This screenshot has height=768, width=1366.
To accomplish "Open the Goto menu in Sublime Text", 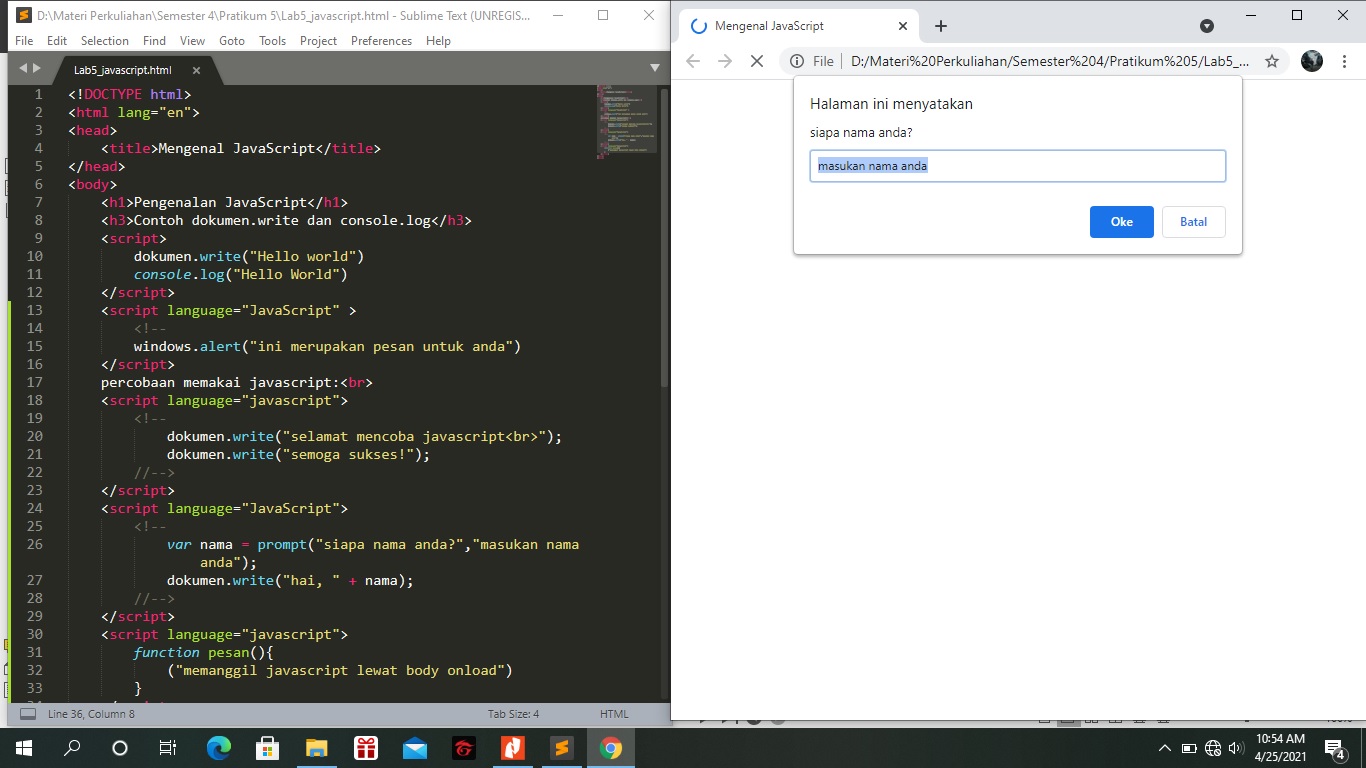I will (232, 41).
